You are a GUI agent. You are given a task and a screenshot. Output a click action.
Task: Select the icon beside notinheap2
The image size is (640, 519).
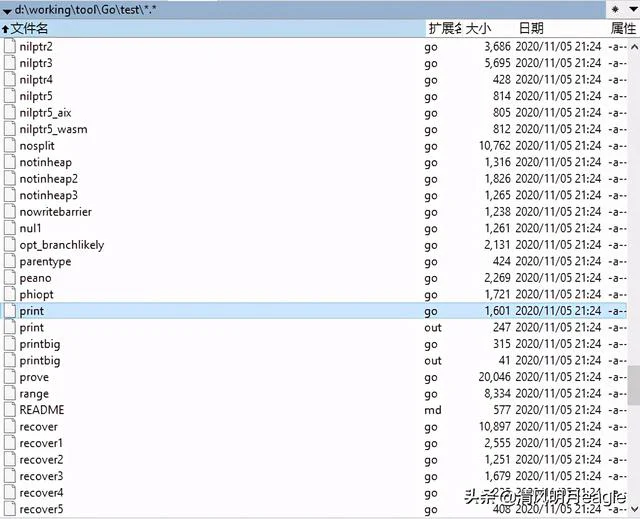10,178
